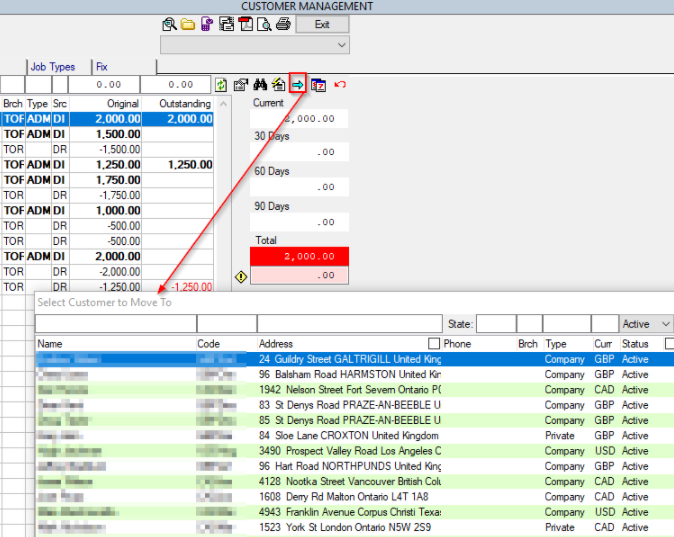
Task: Click the 60 Days balance field
Action: [299, 187]
